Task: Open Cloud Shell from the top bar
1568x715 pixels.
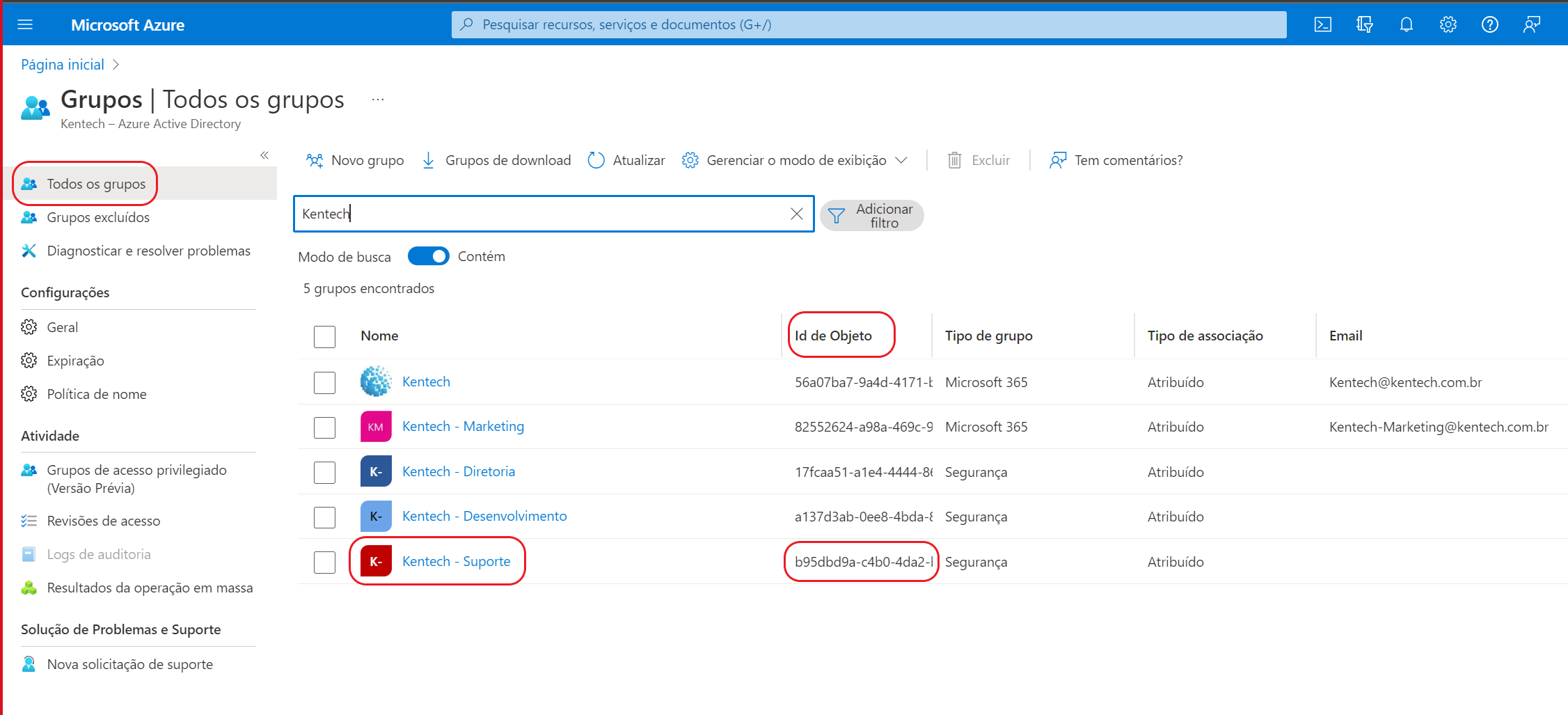Action: [x=1322, y=25]
